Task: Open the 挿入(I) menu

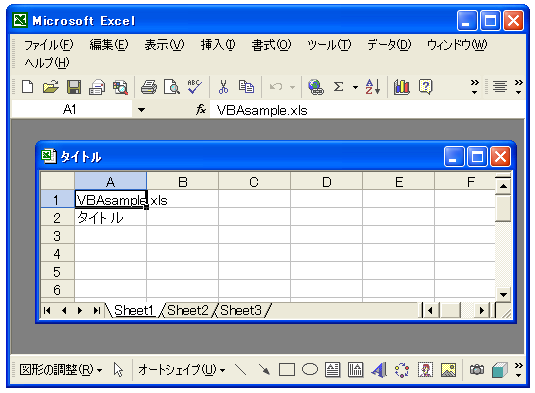Action: tap(218, 45)
